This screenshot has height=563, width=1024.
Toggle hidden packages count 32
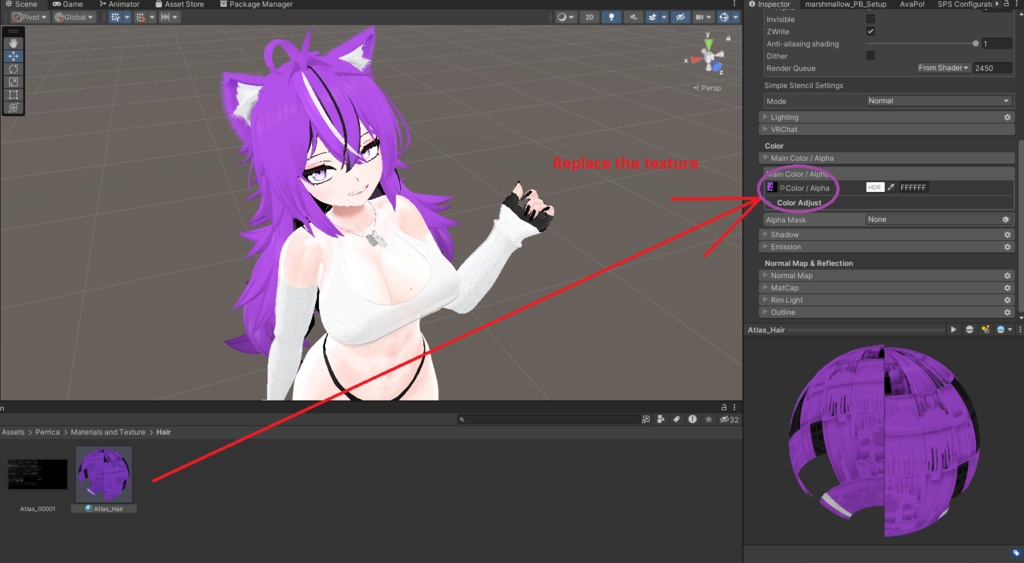[x=729, y=419]
